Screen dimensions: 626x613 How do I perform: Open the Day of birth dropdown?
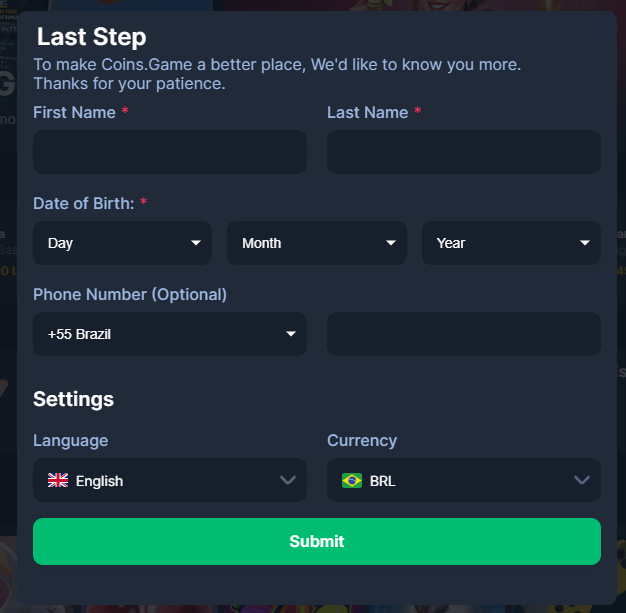click(122, 243)
